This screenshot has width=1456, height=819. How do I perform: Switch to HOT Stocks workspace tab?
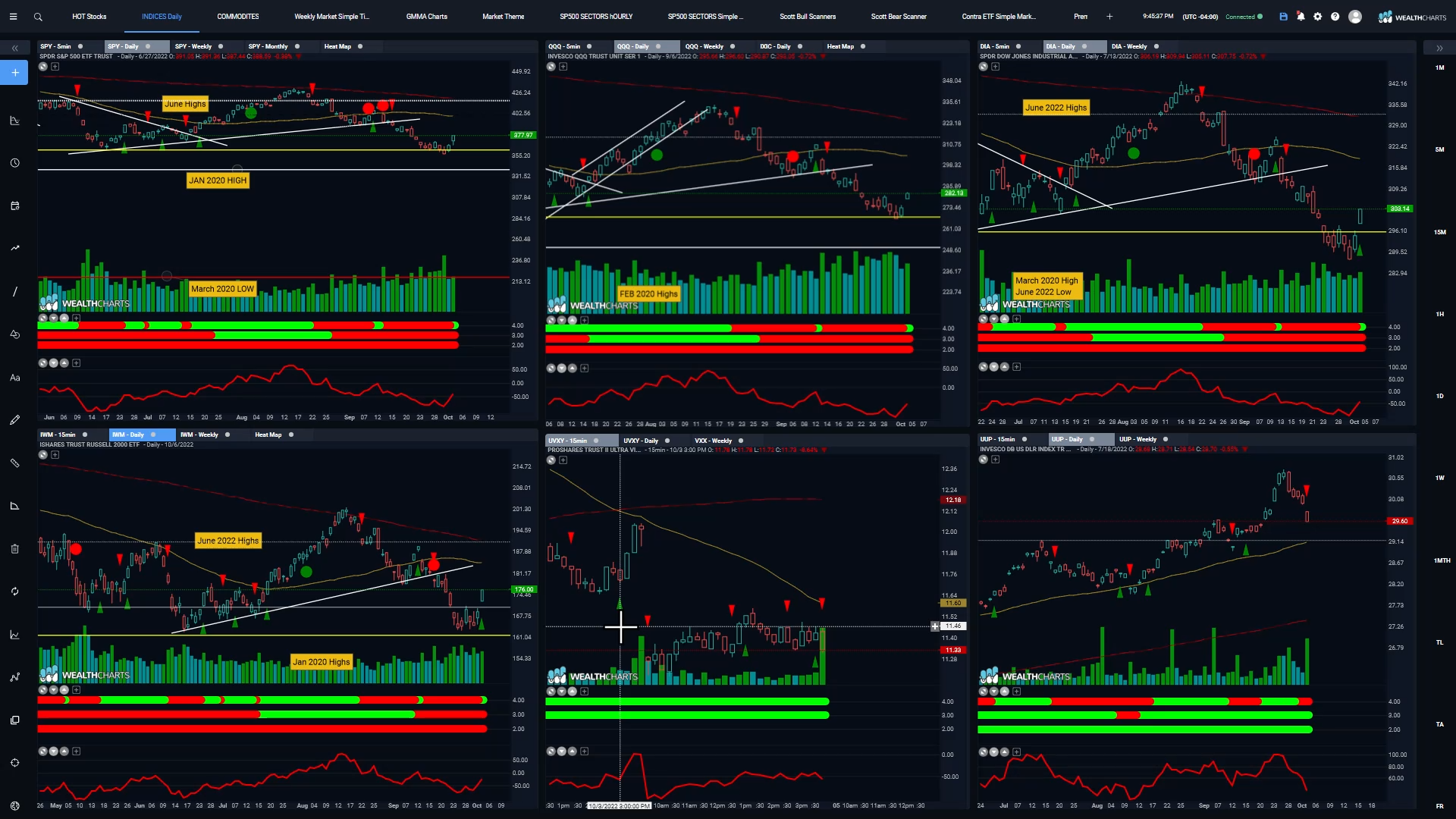(89, 17)
